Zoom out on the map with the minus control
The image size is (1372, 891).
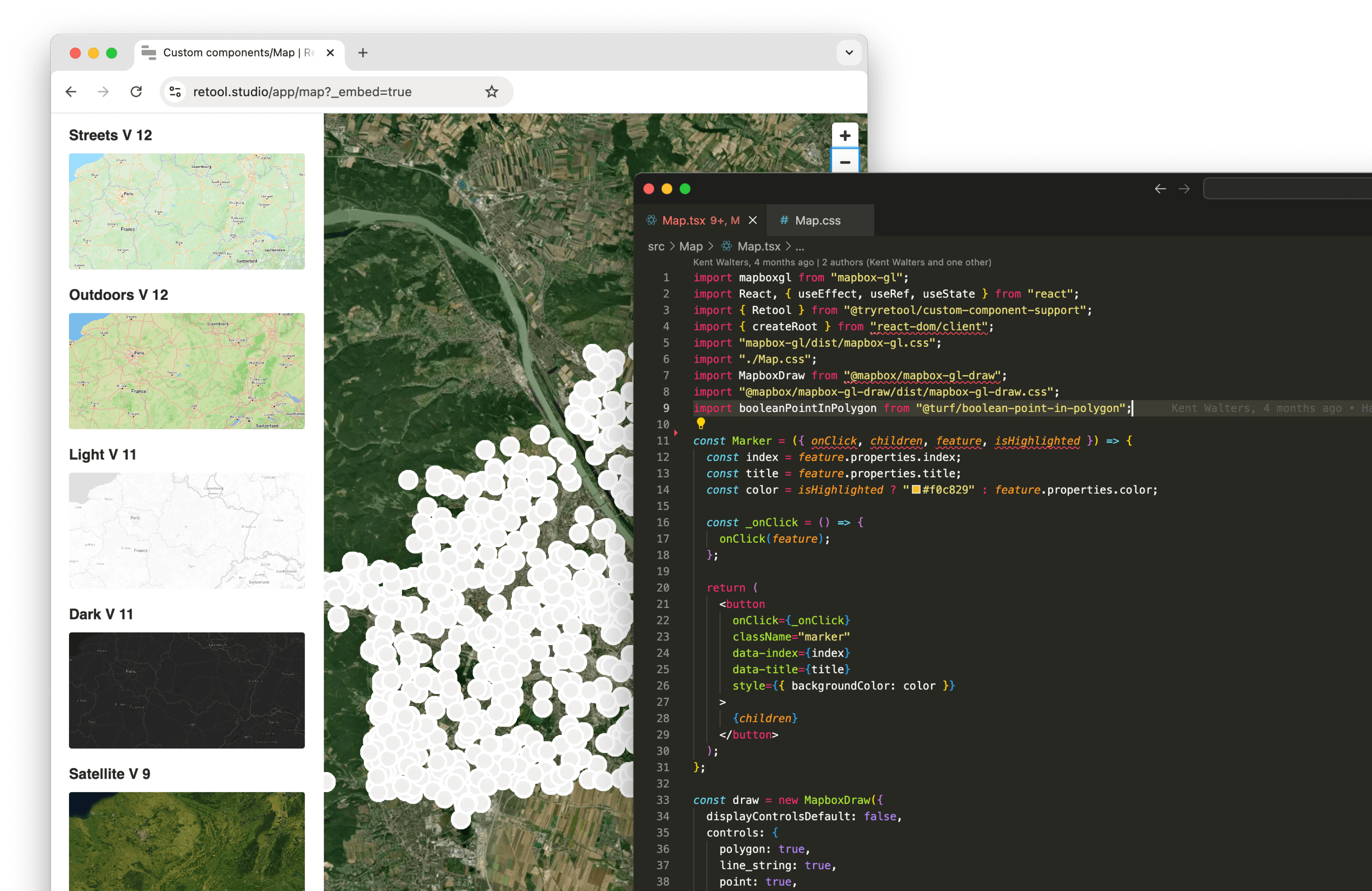pyautogui.click(x=845, y=163)
